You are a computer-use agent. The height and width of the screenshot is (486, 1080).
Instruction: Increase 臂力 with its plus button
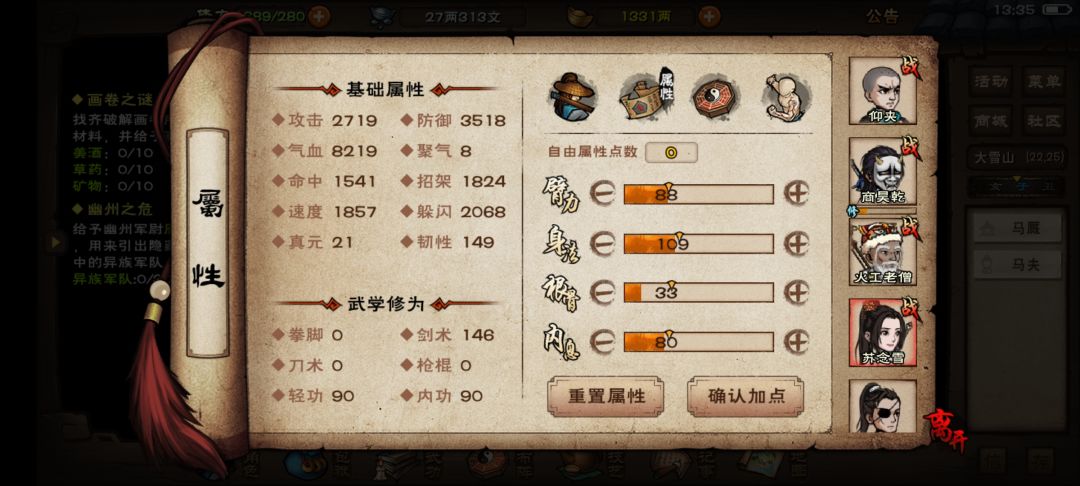pyautogui.click(x=797, y=194)
